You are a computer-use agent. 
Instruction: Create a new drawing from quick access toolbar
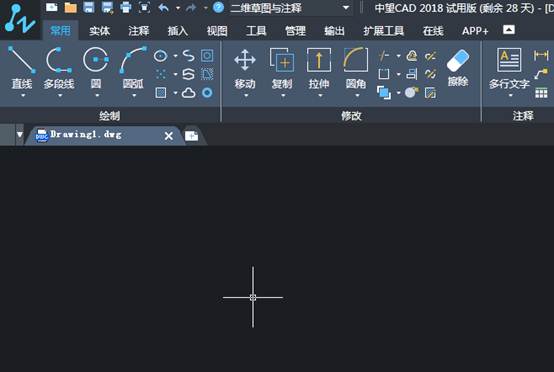coord(52,7)
